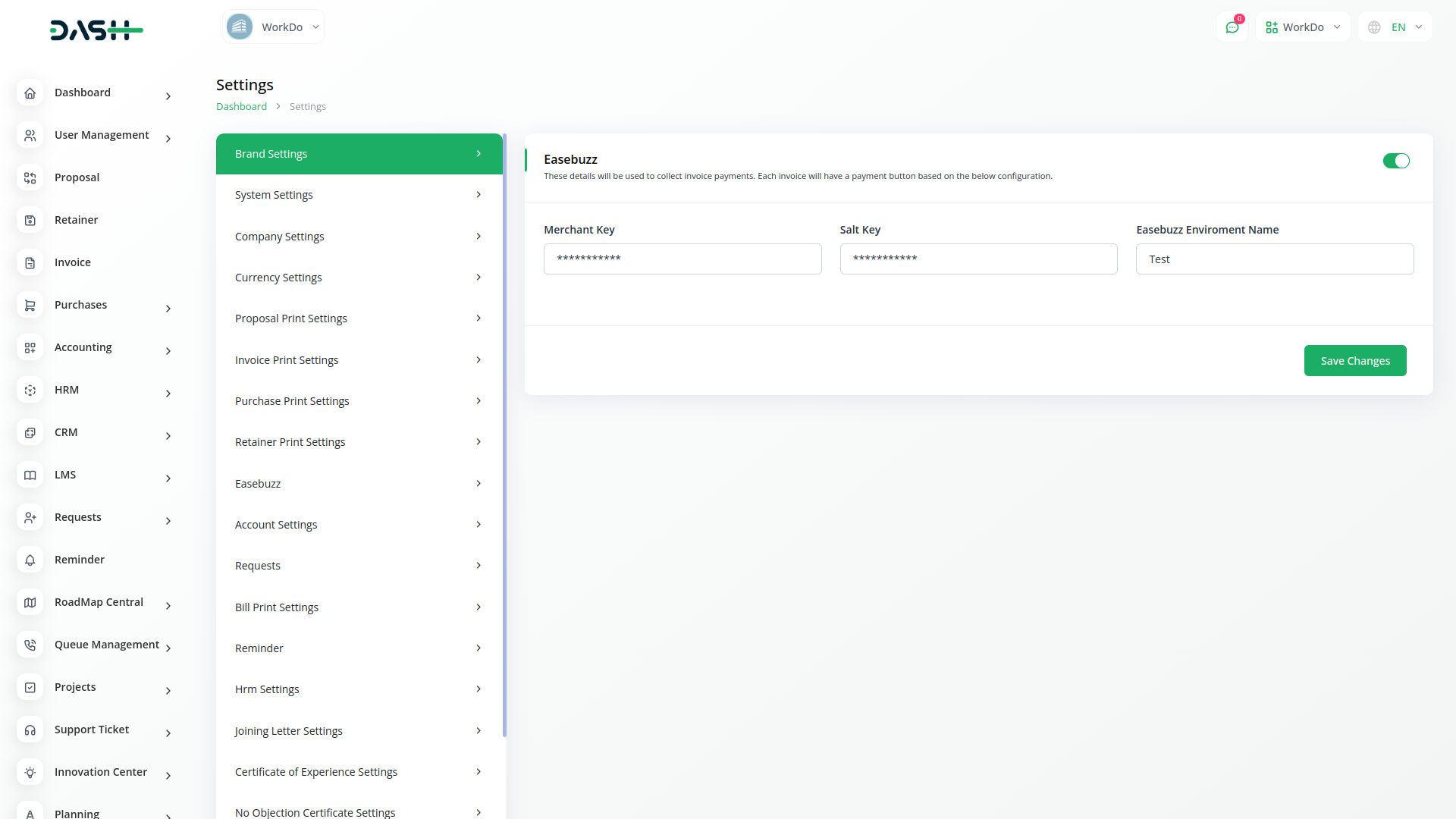Click the chat messages icon in header

[1232, 27]
